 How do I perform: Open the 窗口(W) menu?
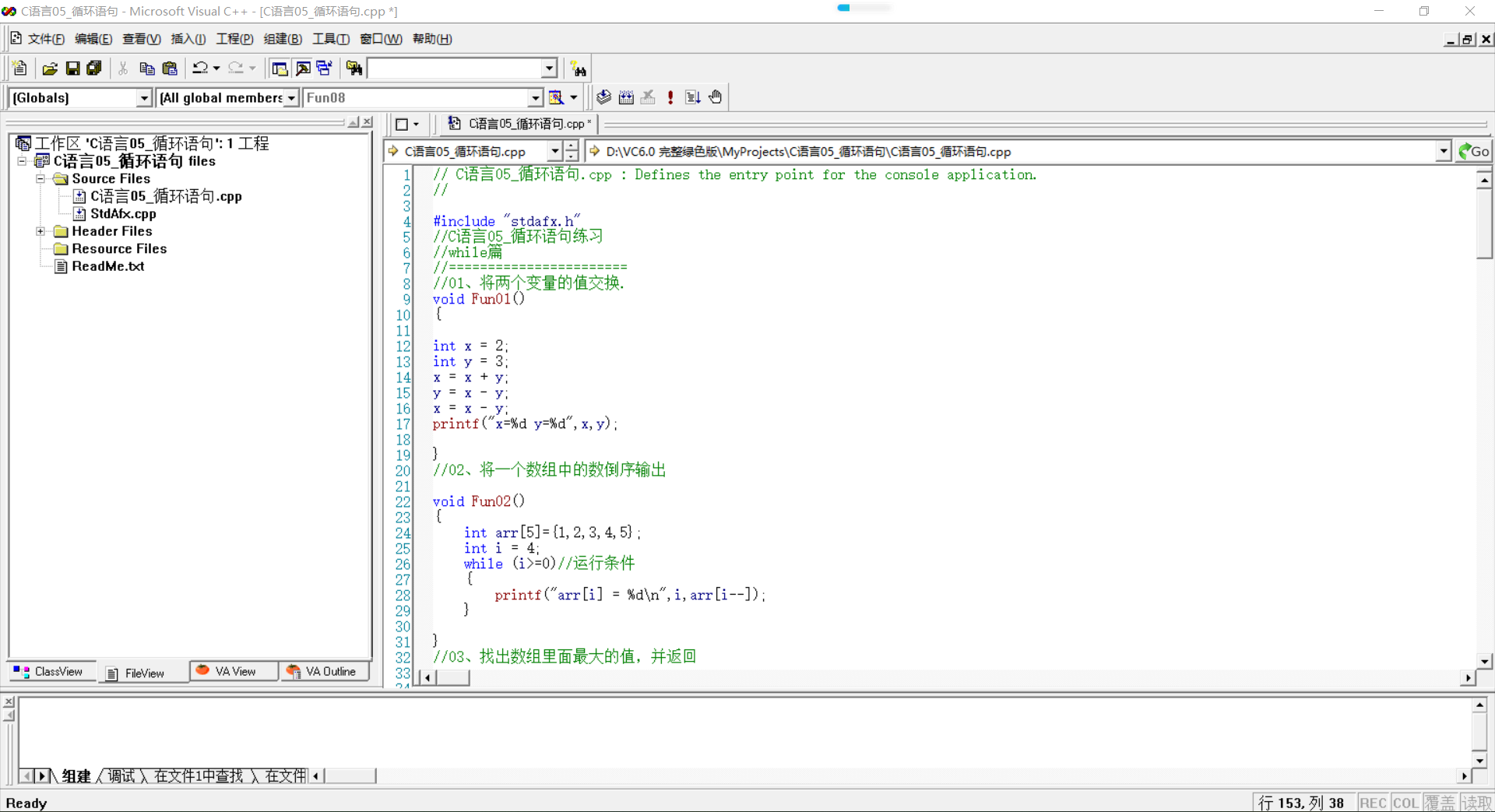pos(381,39)
